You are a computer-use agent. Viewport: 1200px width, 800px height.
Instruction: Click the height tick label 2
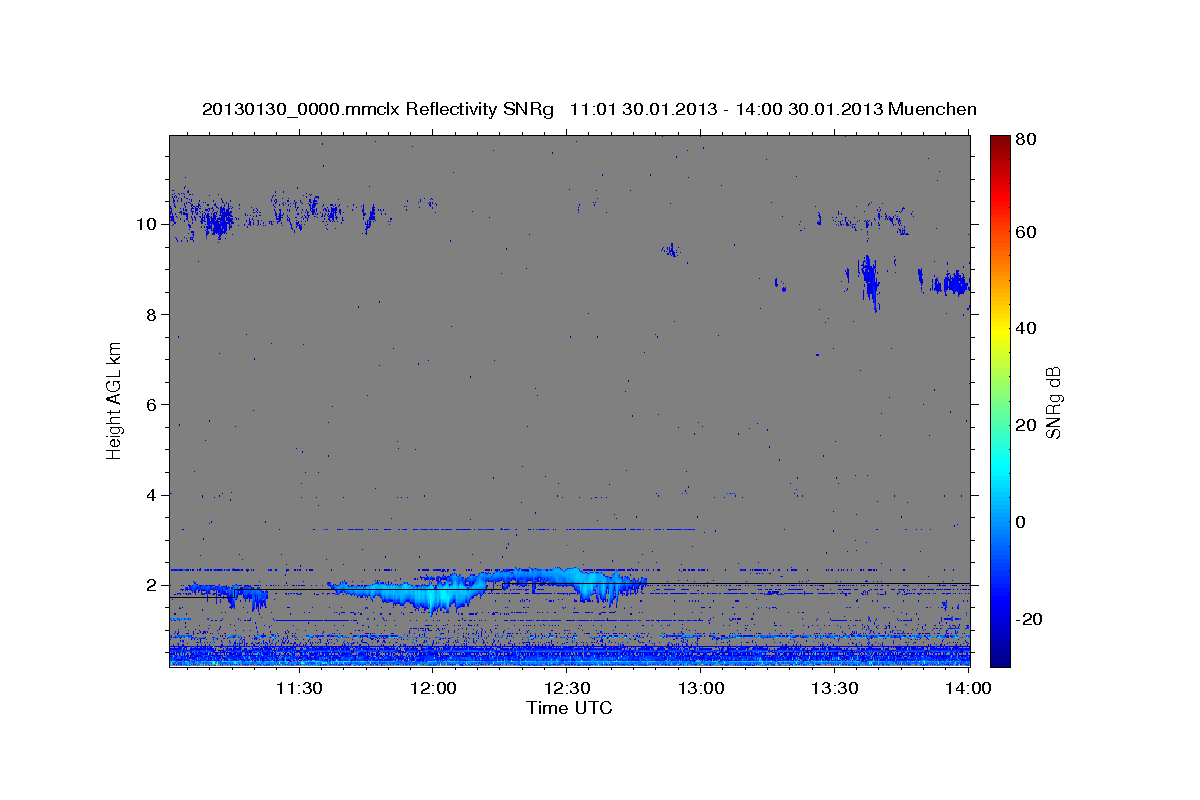point(150,585)
